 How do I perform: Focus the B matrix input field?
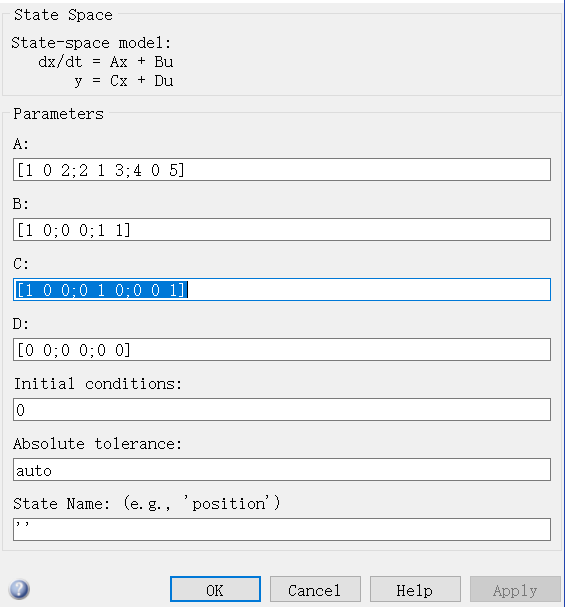click(x=282, y=230)
